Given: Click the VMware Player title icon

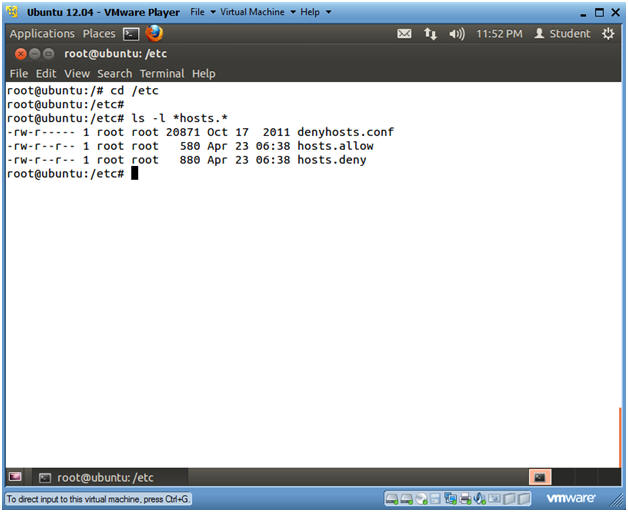Looking at the screenshot, I should pyautogui.click(x=12, y=12).
